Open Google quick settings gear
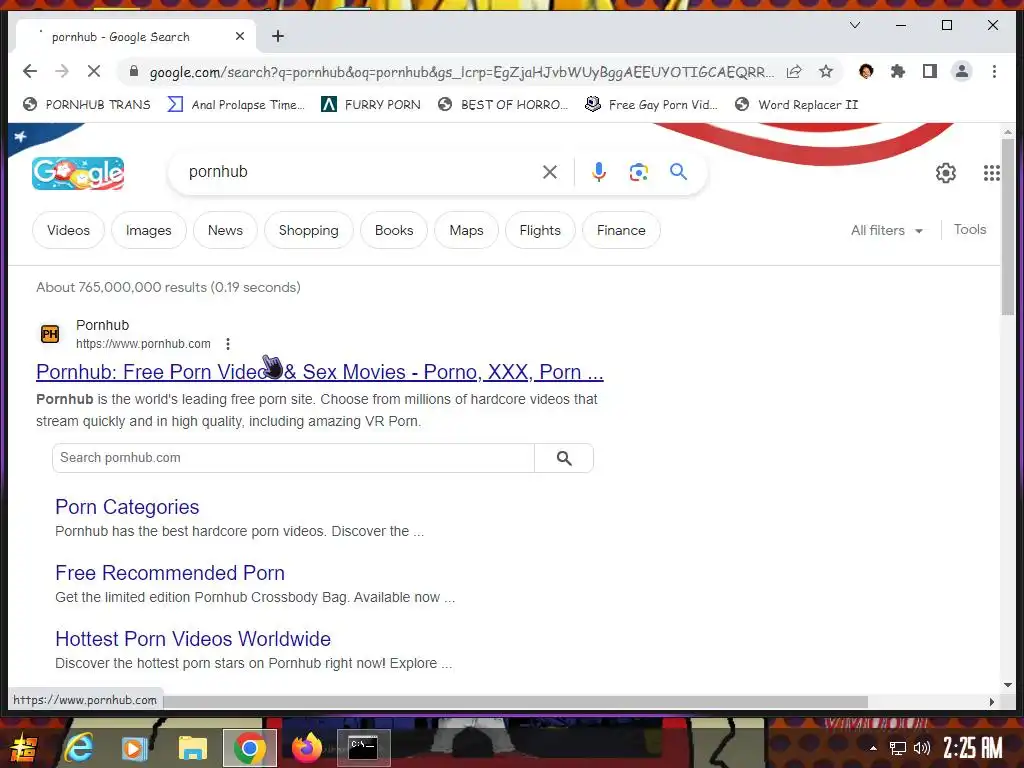 point(946,173)
